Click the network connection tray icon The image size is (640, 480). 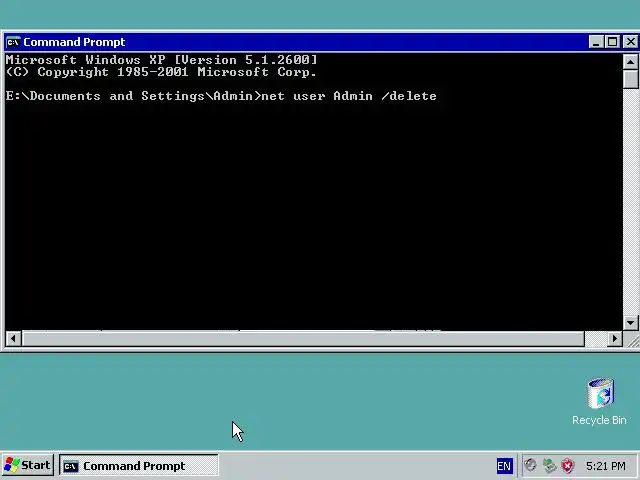(549, 465)
